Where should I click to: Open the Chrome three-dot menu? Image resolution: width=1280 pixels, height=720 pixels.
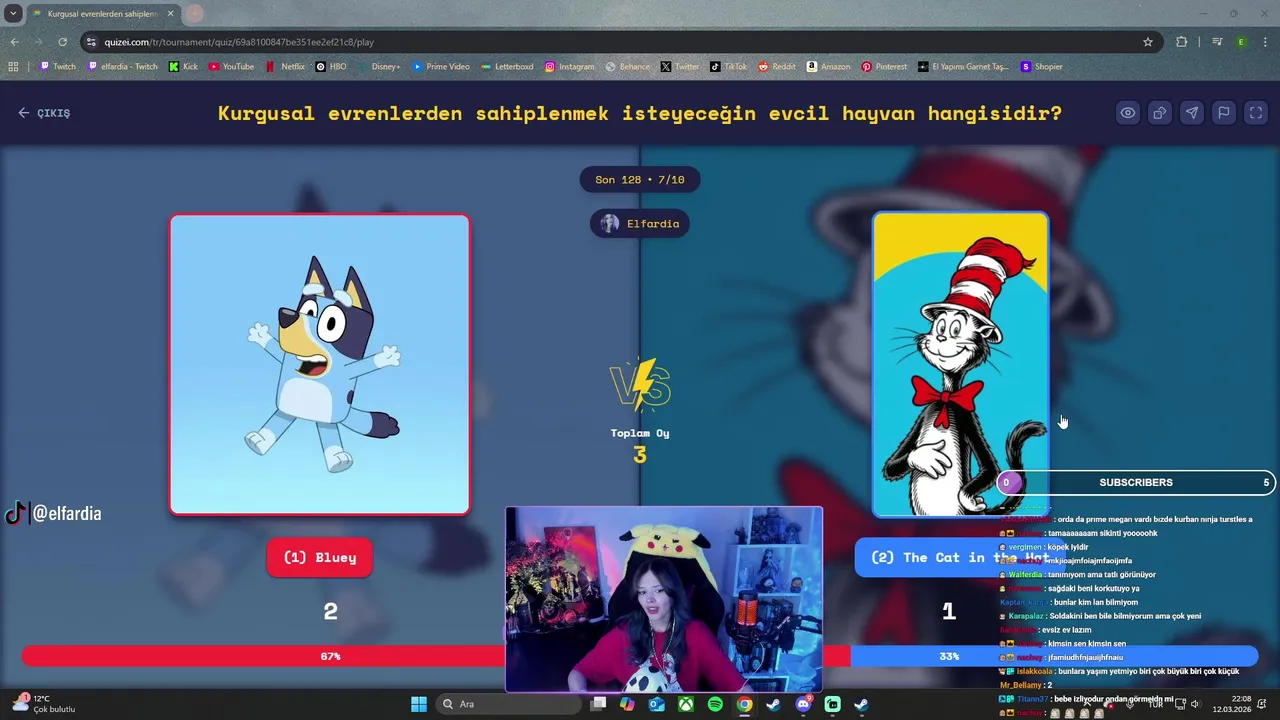point(1265,42)
